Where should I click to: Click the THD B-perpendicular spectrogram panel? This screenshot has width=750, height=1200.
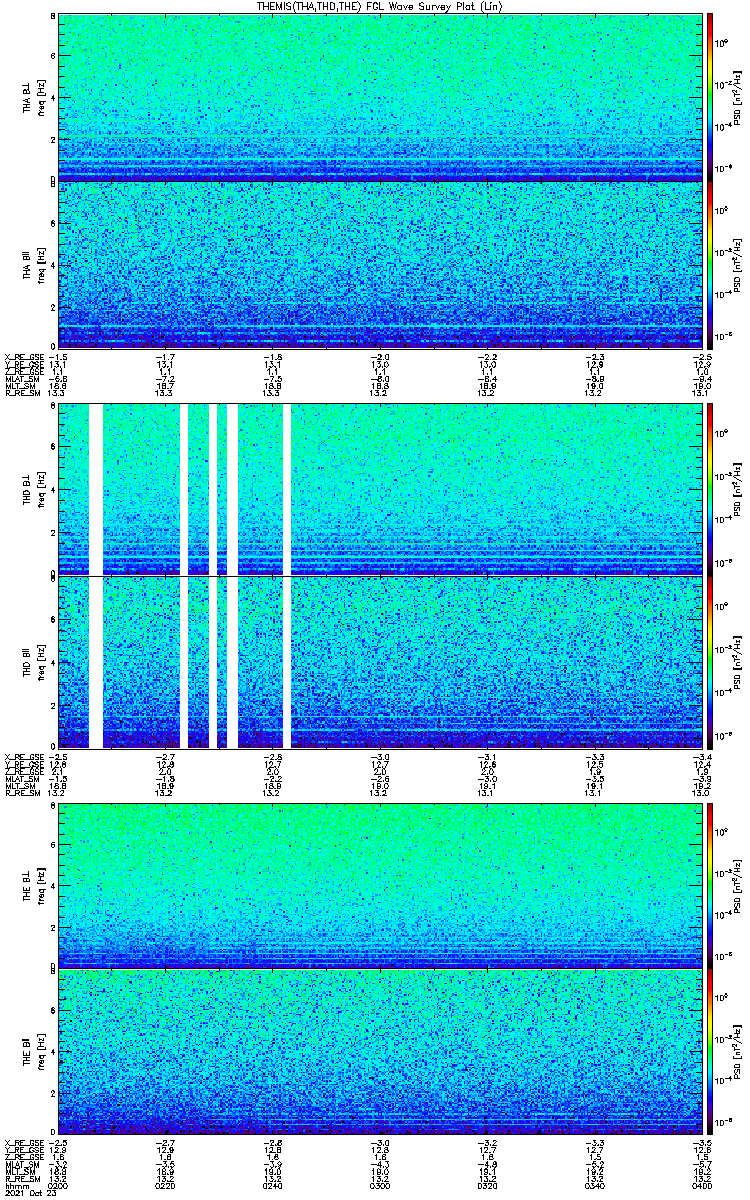tap(379, 488)
